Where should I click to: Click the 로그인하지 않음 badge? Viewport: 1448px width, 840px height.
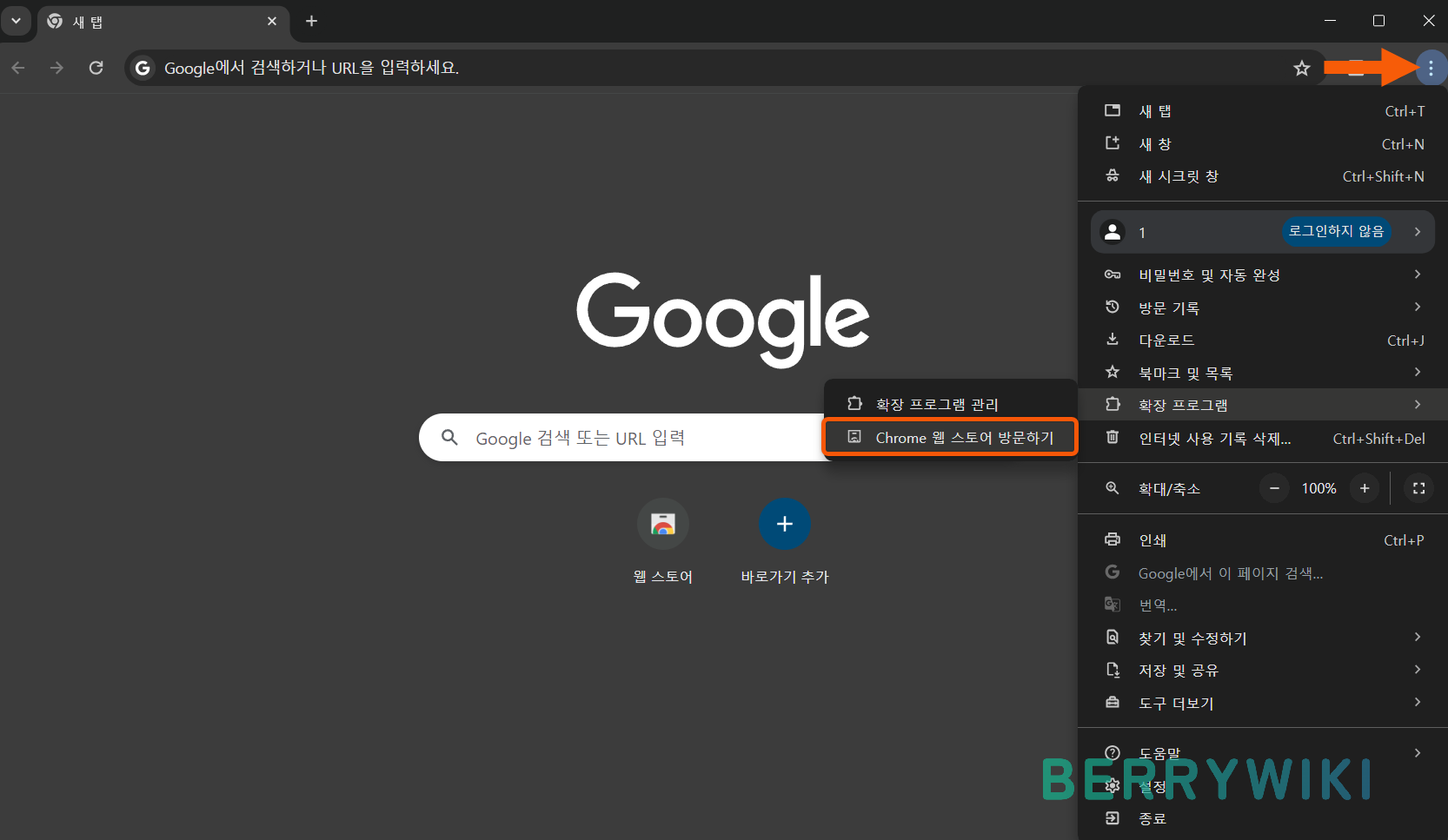pos(1336,231)
